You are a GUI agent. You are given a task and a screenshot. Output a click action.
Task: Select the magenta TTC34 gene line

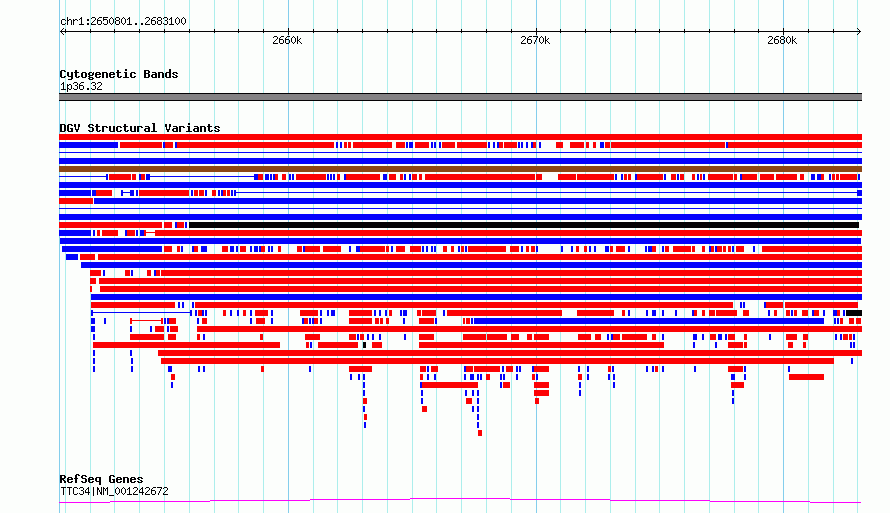point(460,501)
